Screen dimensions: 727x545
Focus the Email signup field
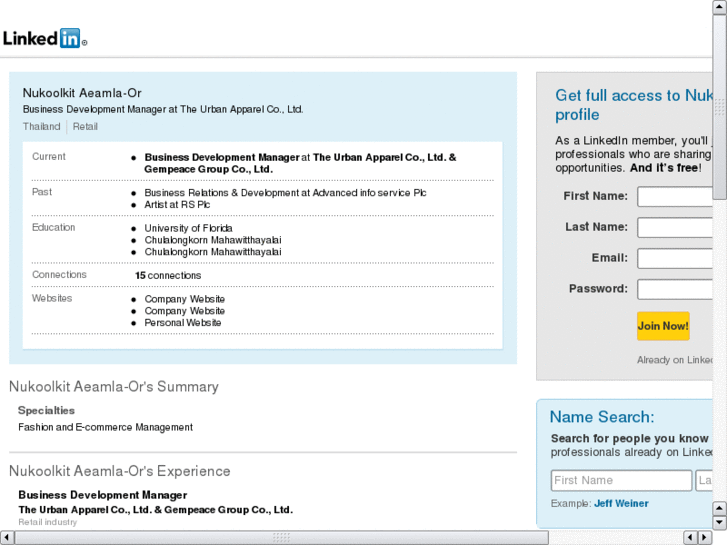(675, 258)
